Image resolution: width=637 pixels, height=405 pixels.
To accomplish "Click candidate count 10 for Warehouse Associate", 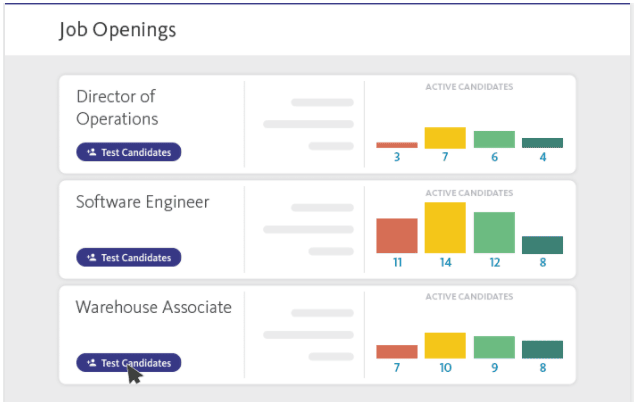I will point(445,368).
